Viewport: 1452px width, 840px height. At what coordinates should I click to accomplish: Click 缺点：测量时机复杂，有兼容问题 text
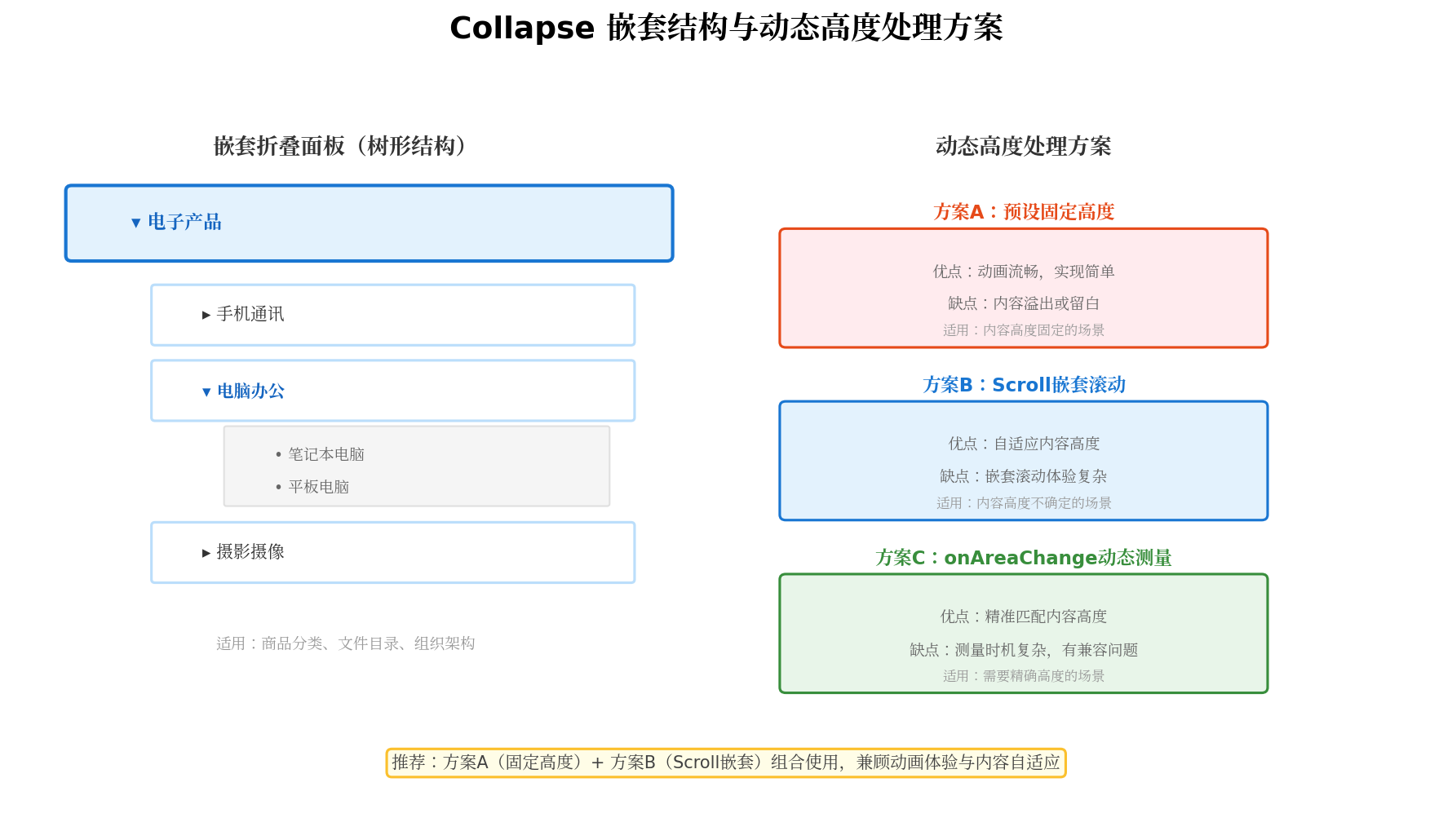[x=1024, y=650]
